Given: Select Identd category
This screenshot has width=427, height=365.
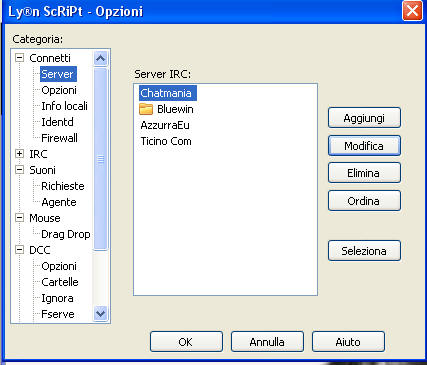Looking at the screenshot, I should coord(57,122).
